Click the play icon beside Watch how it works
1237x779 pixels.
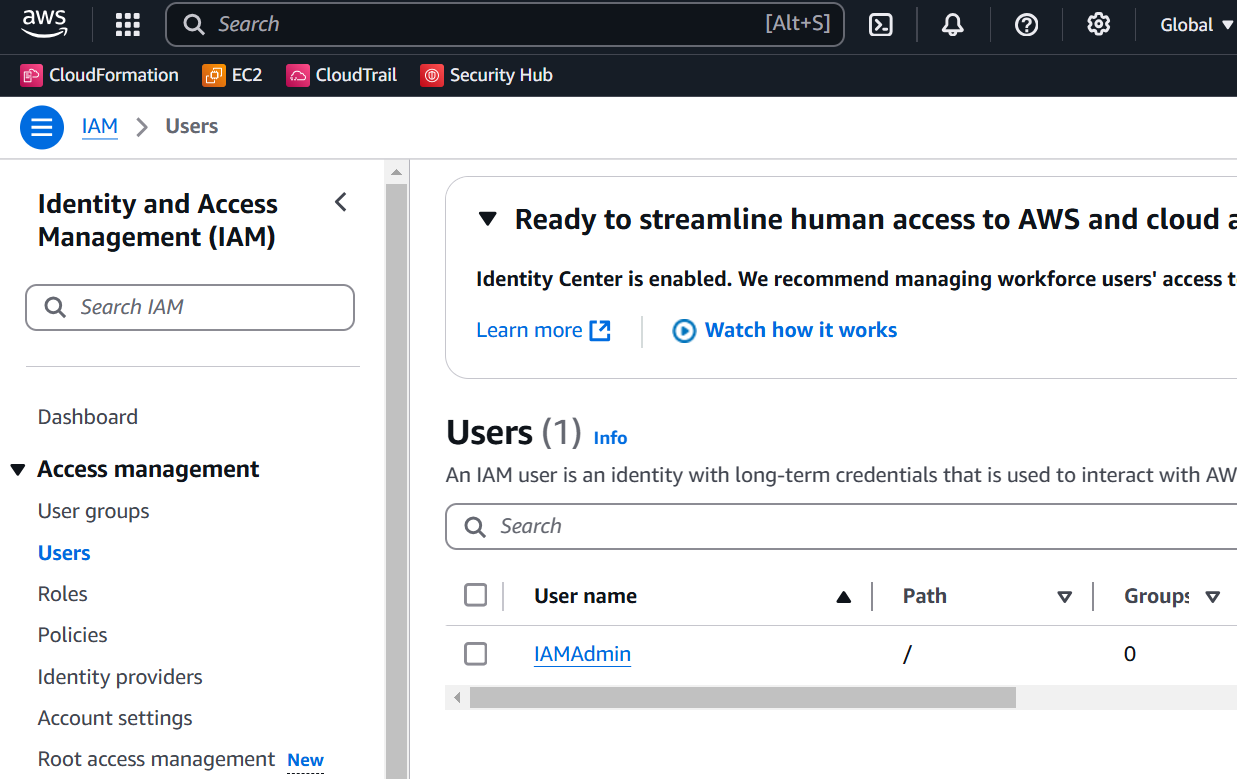coord(684,331)
